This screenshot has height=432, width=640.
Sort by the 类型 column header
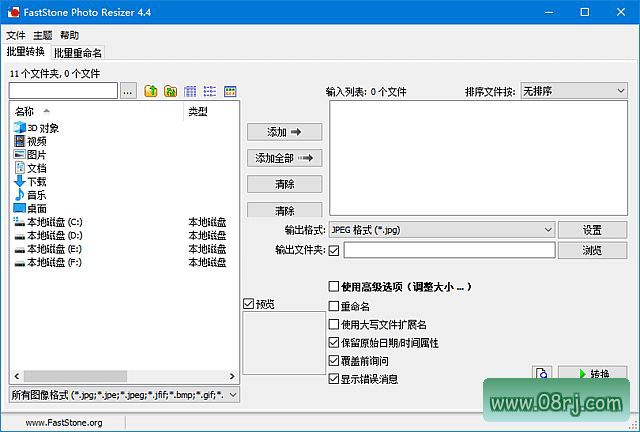pyautogui.click(x=211, y=111)
